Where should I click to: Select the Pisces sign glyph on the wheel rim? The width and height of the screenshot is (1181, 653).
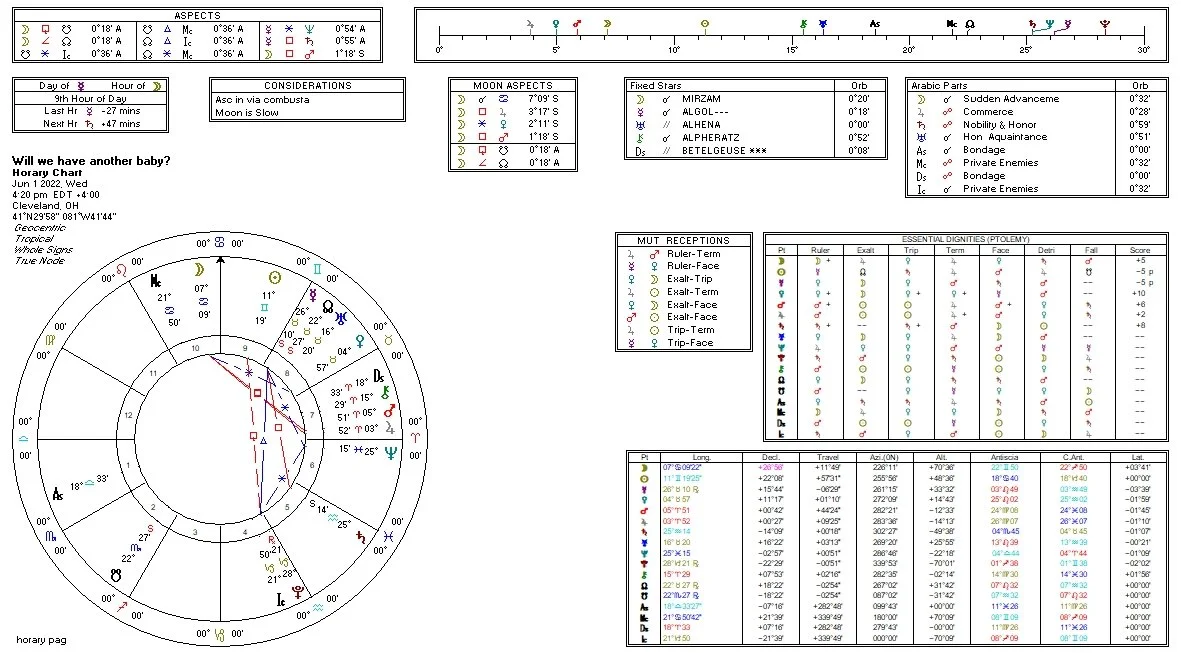(389, 536)
